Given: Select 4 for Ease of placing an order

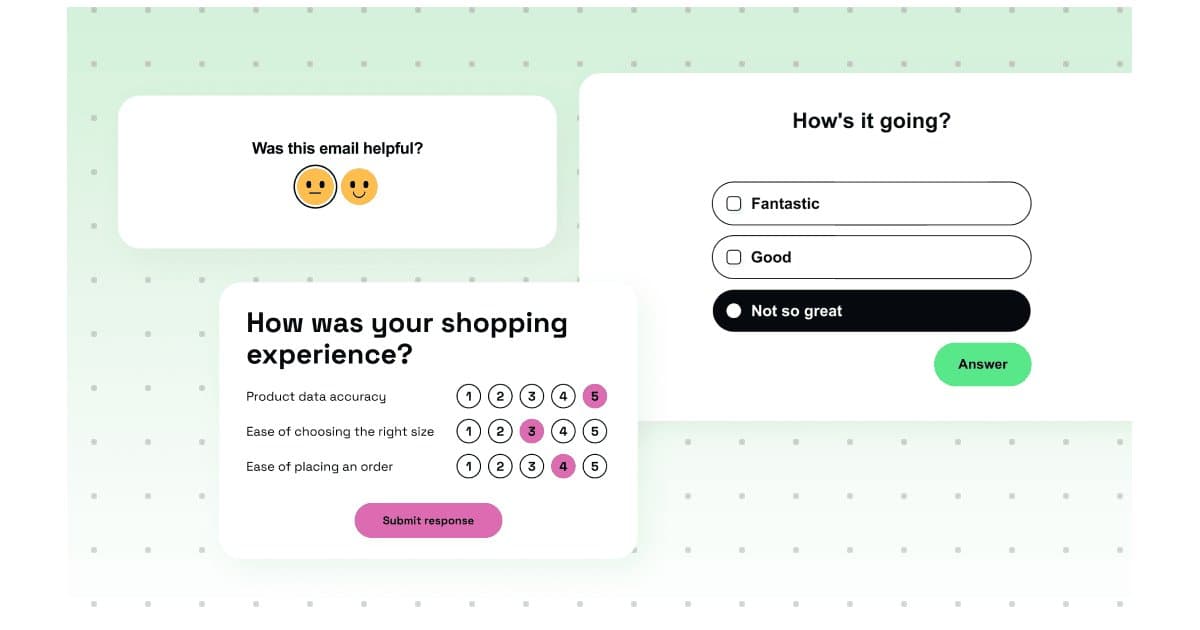Looking at the screenshot, I should (x=563, y=467).
